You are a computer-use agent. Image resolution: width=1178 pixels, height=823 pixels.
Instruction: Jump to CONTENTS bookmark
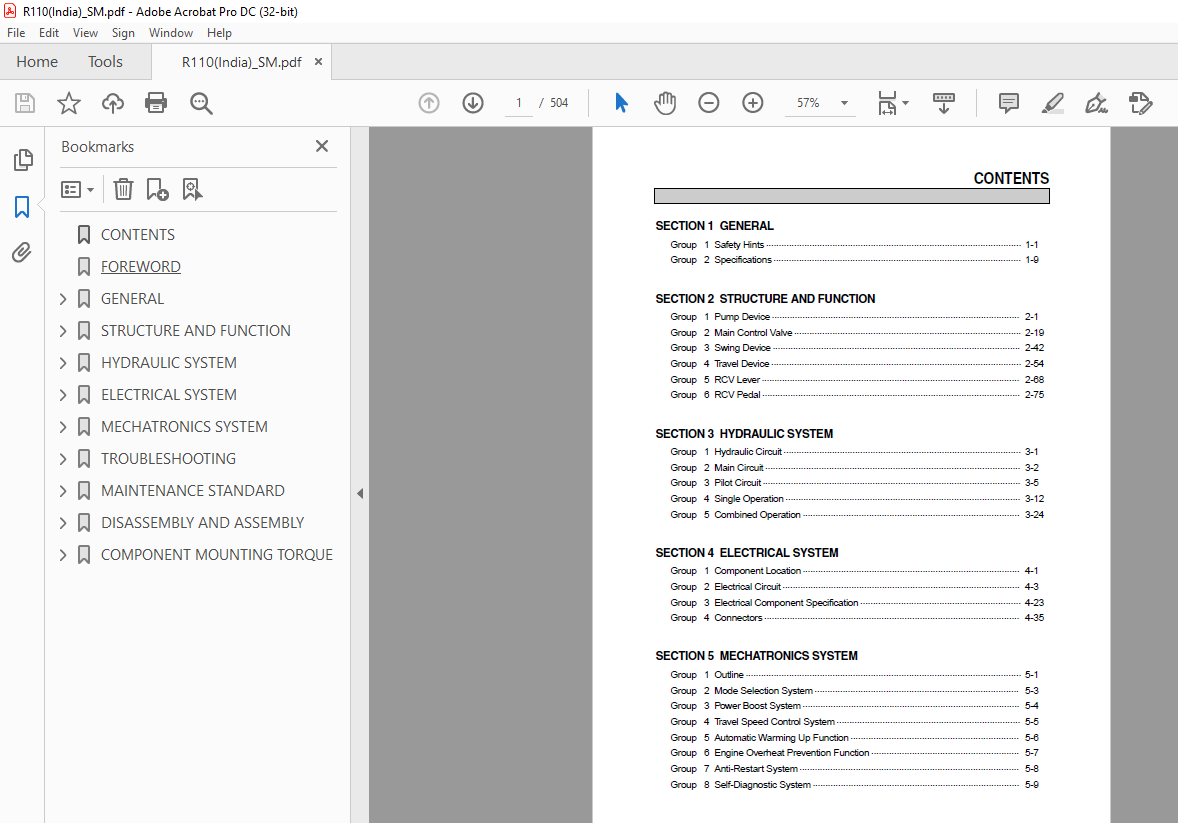coord(137,234)
